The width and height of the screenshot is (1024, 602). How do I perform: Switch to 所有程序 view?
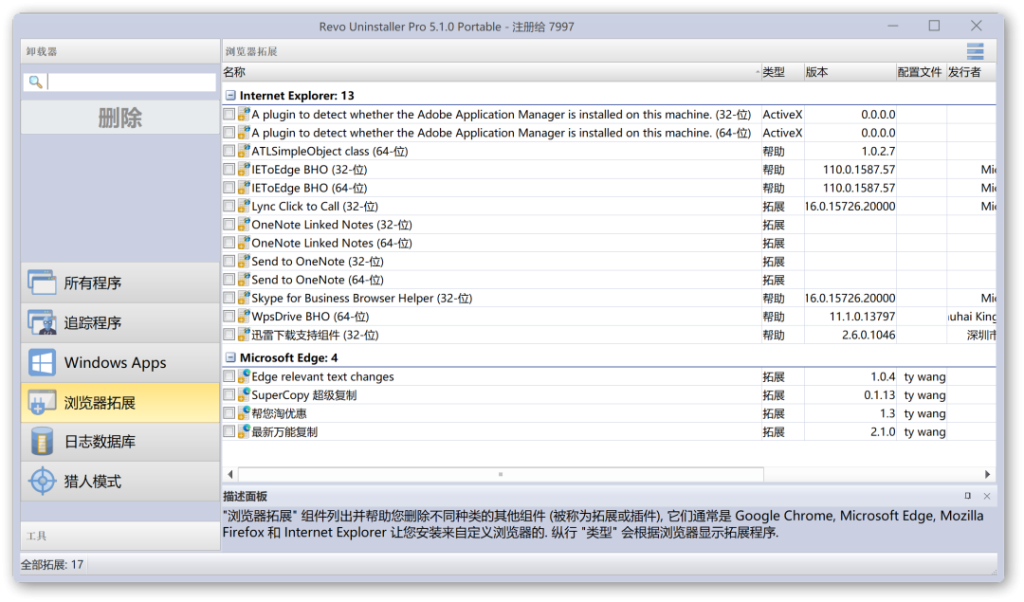tap(120, 283)
